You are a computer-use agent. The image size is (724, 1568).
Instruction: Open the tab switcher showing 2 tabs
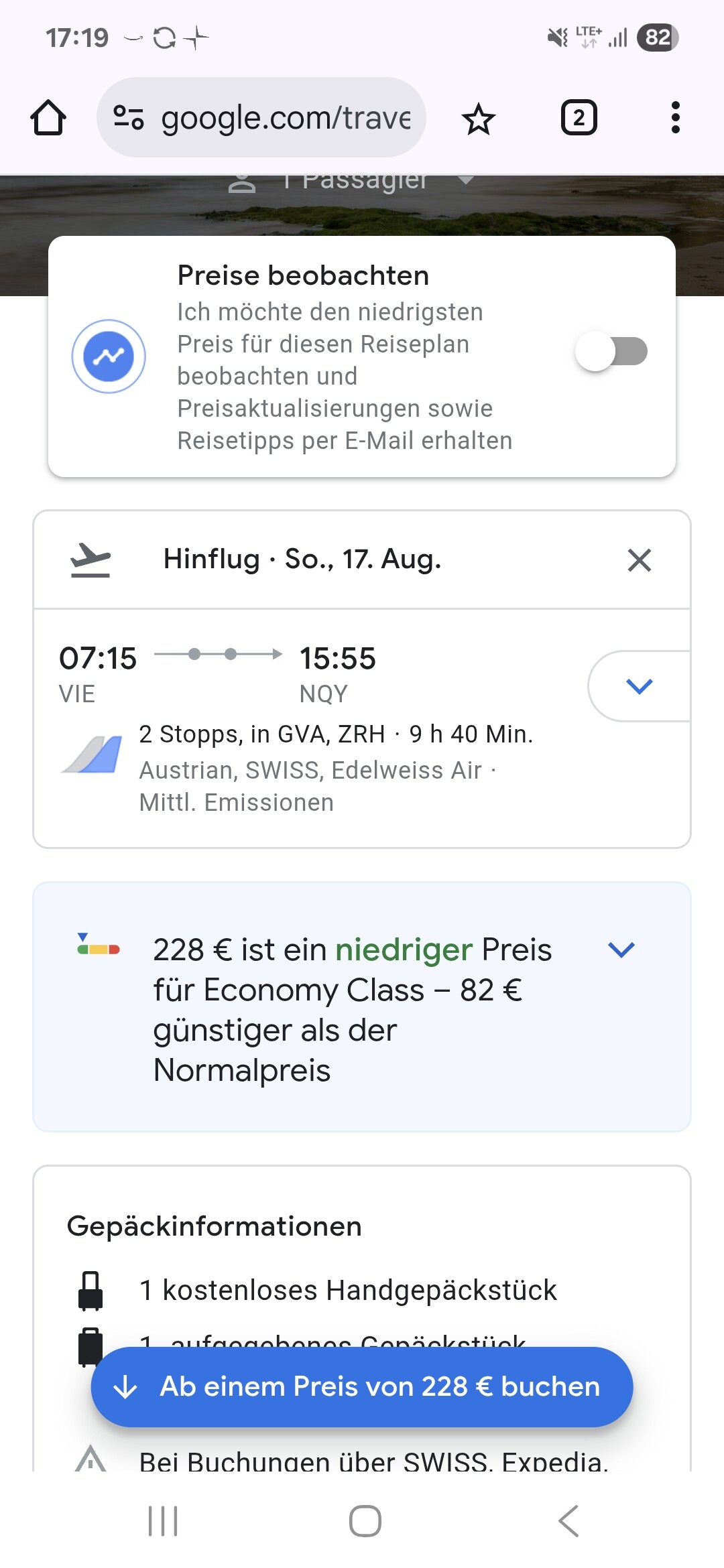(579, 118)
